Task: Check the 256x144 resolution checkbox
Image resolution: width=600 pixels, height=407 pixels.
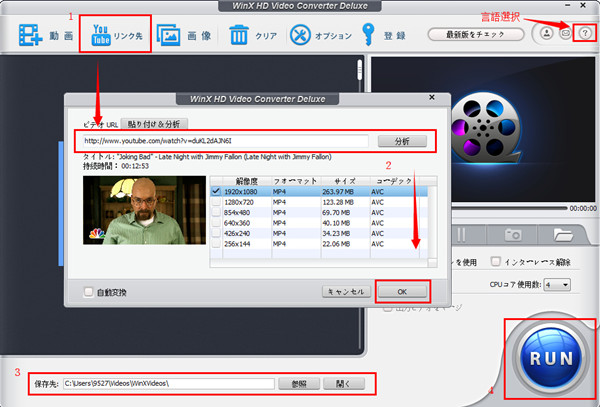Action: 216,243
